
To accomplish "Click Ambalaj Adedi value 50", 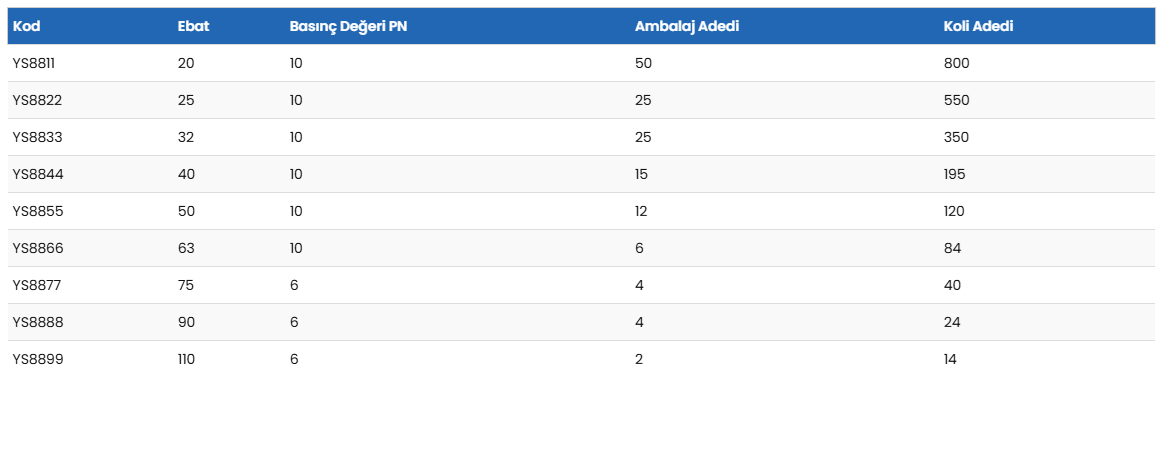I will tap(643, 63).
